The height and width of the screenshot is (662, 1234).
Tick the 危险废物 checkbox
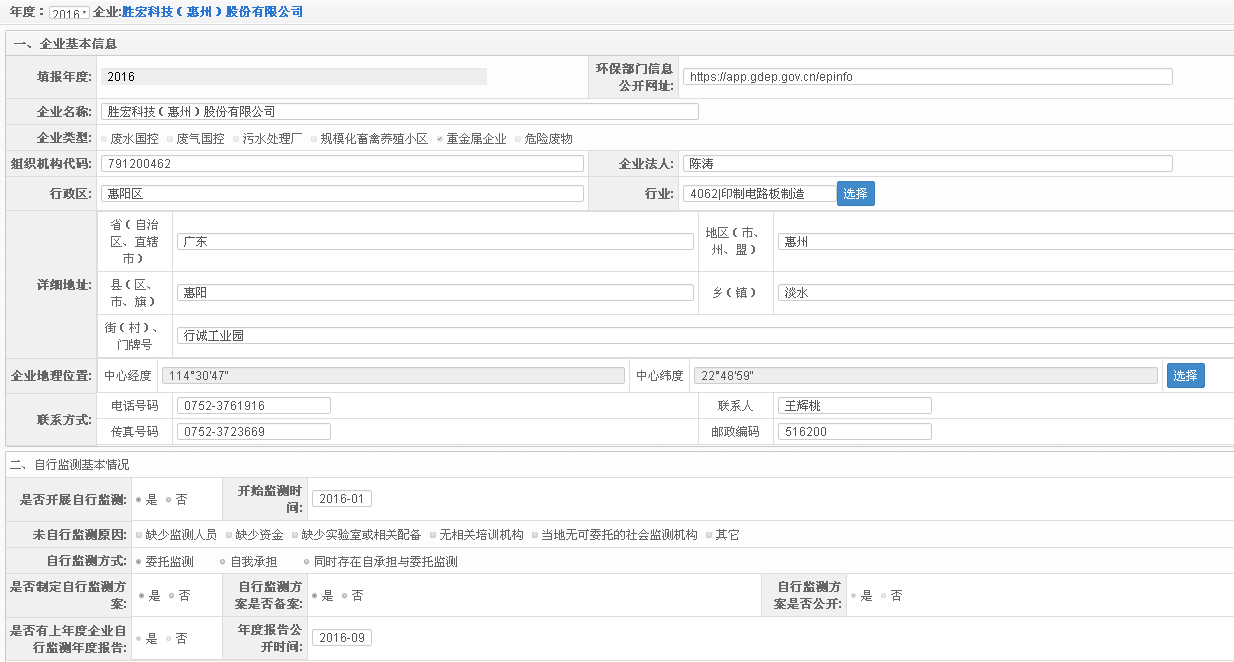(518, 139)
